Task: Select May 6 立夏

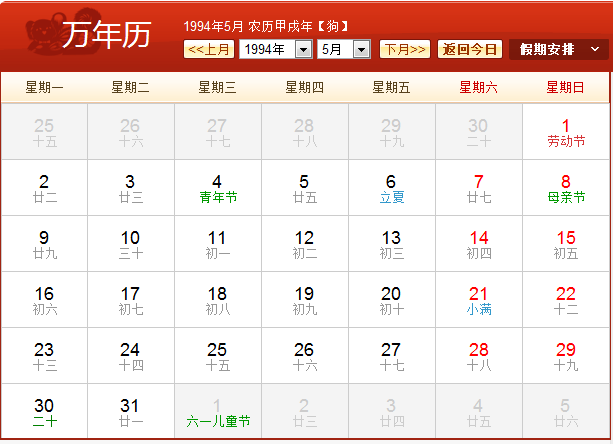Action: click(x=392, y=188)
